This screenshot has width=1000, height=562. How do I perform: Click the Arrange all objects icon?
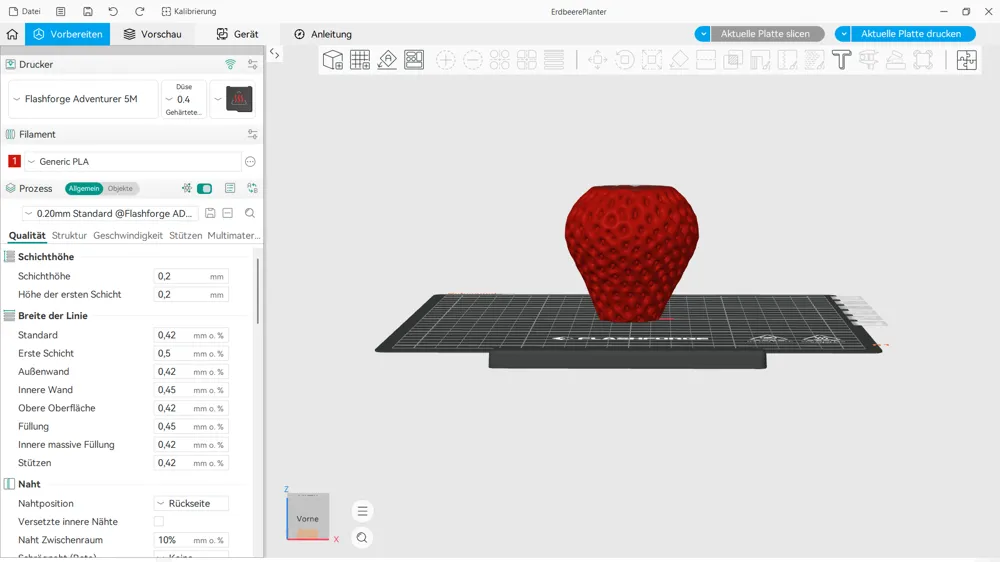414,60
